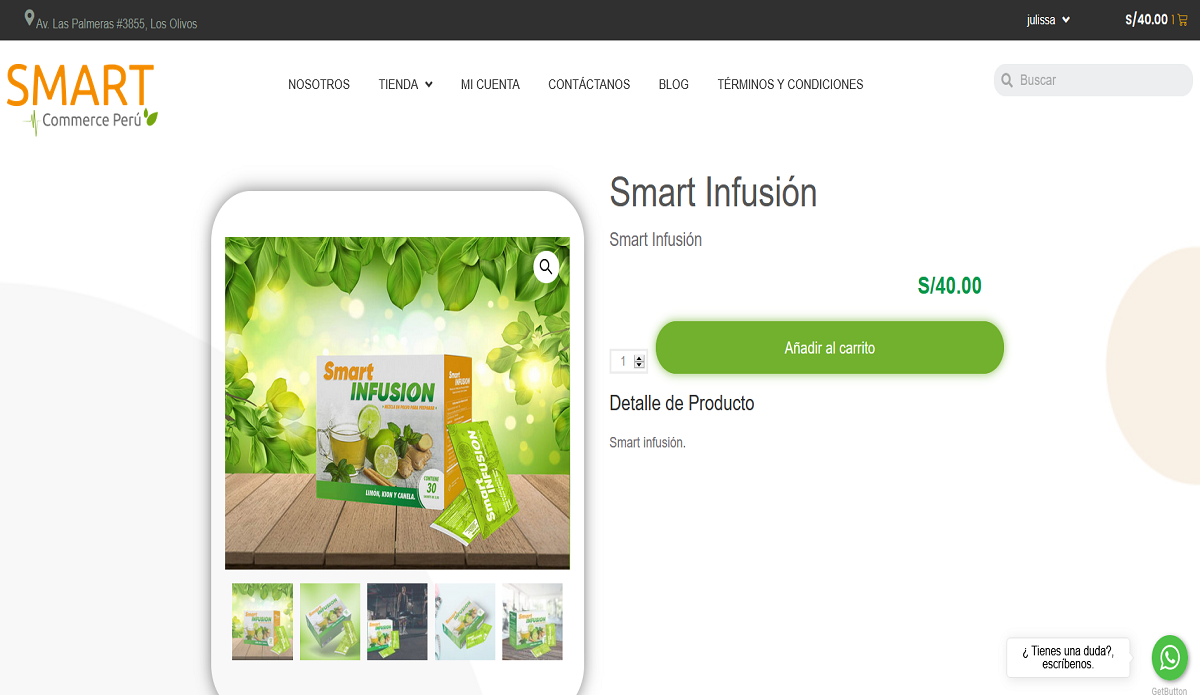Viewport: 1200px width, 695px height.
Task: Select the third dark gym thumbnail
Action: click(x=397, y=622)
